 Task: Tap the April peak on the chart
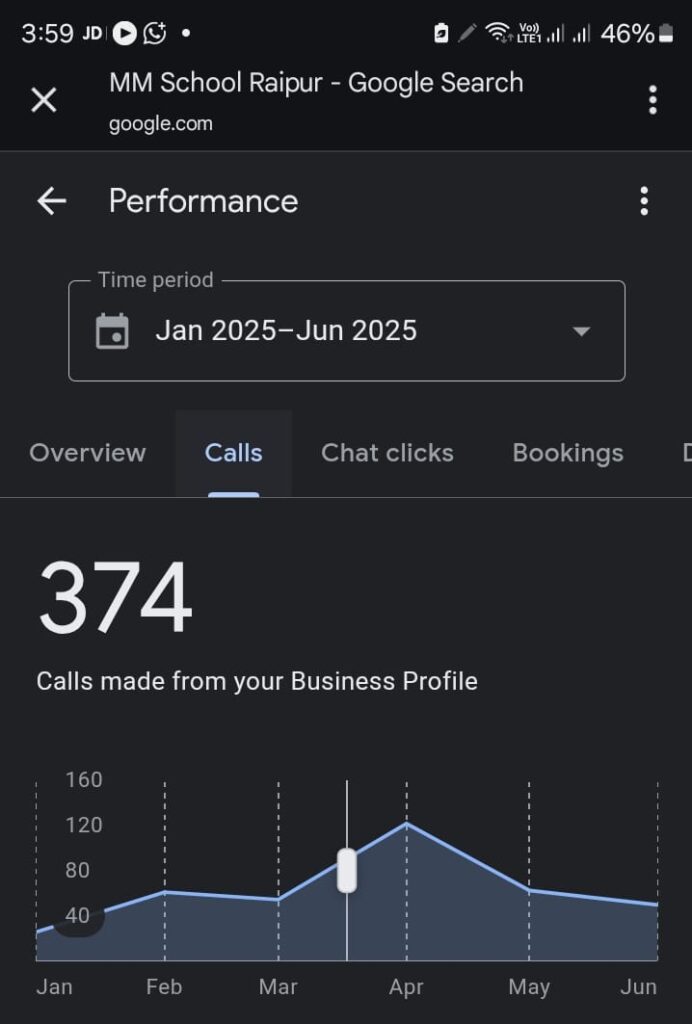406,824
